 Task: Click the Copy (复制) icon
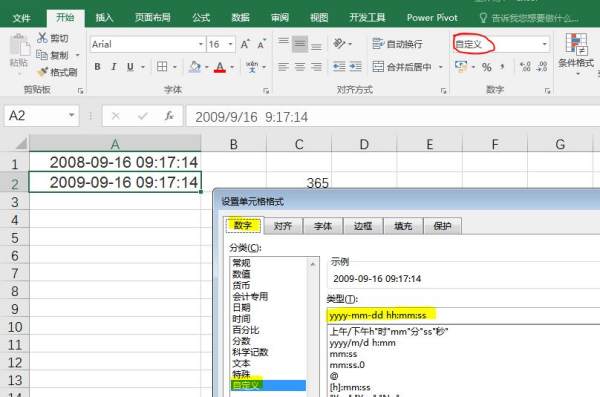[x=42, y=55]
